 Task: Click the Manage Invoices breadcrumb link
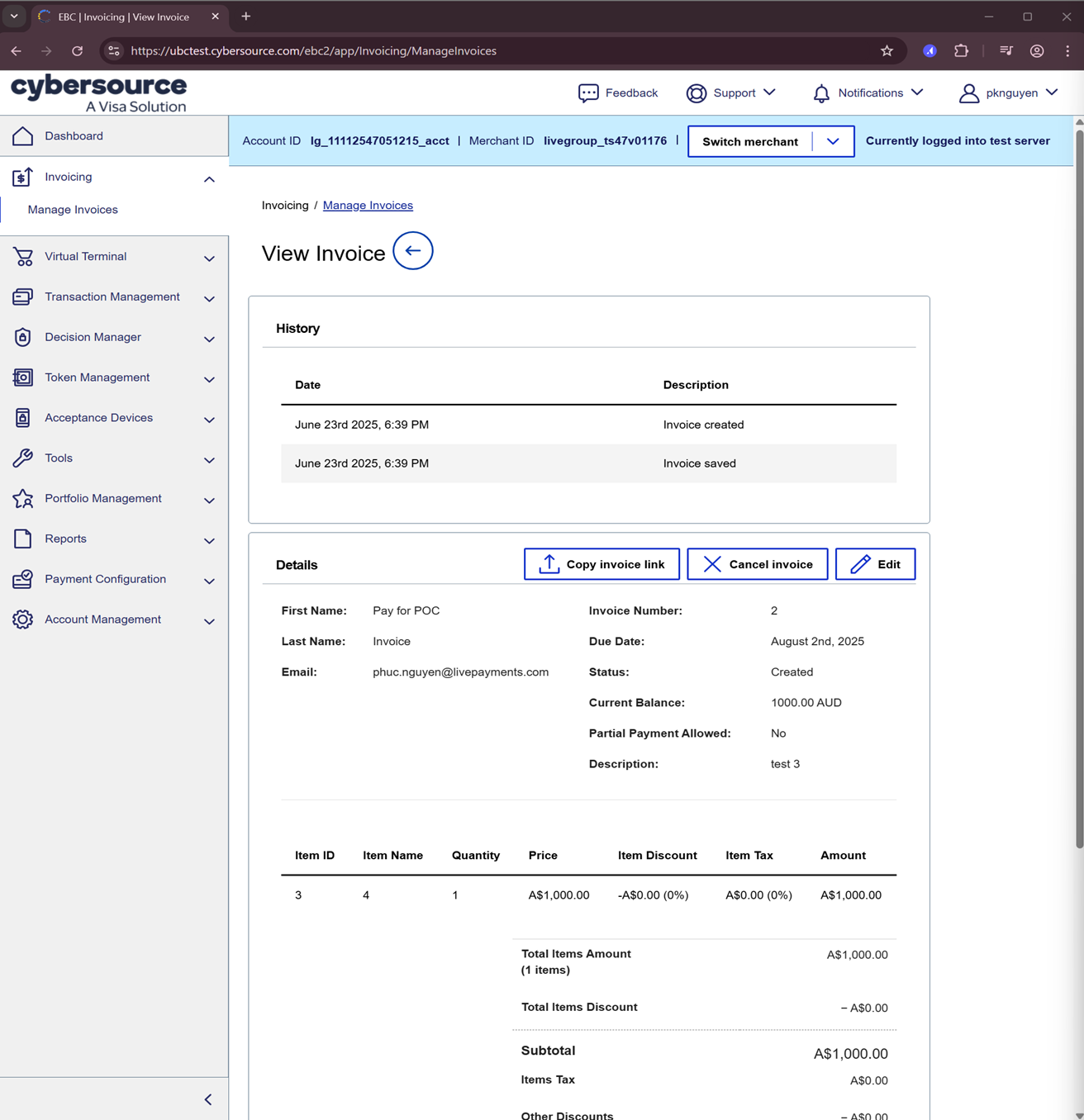[368, 206]
